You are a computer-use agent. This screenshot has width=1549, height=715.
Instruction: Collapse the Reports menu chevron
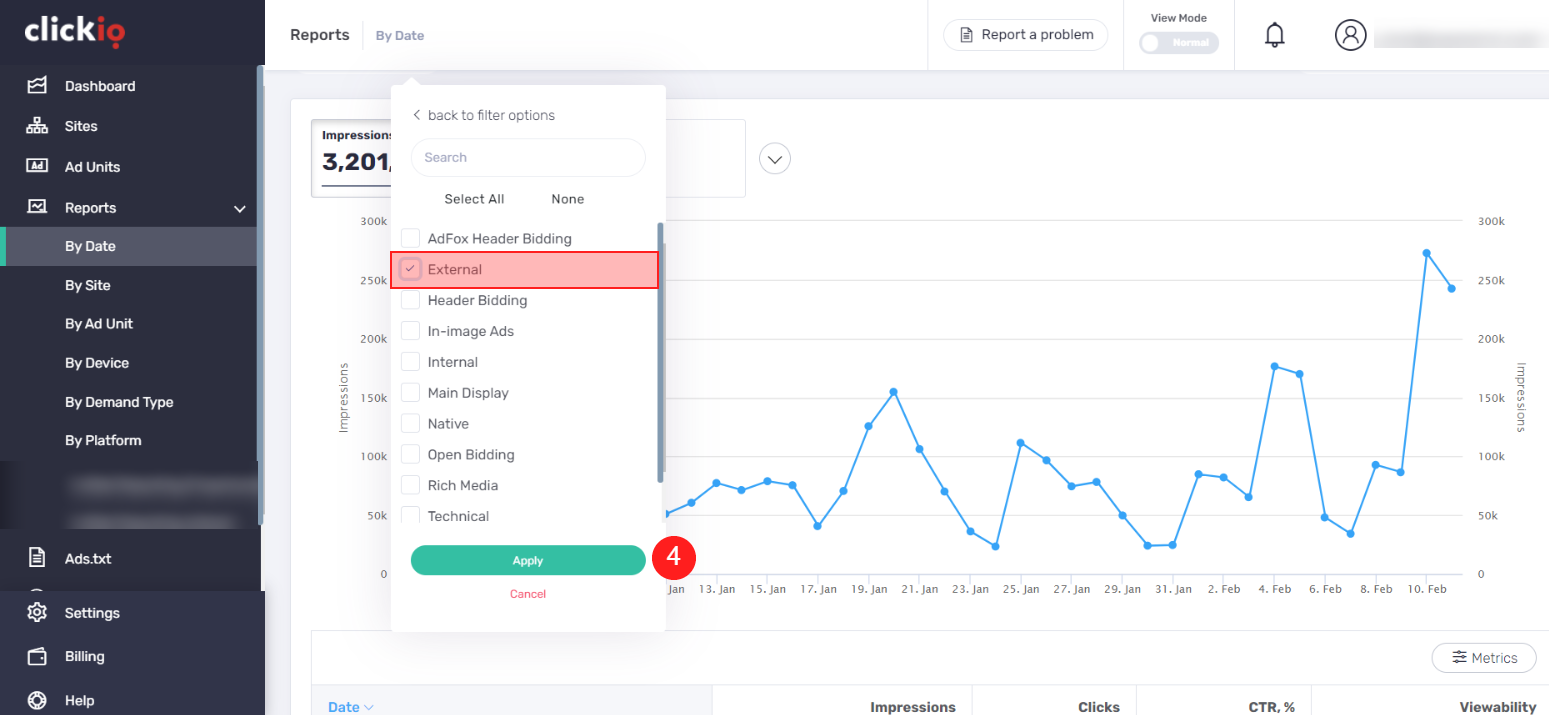[x=240, y=208]
